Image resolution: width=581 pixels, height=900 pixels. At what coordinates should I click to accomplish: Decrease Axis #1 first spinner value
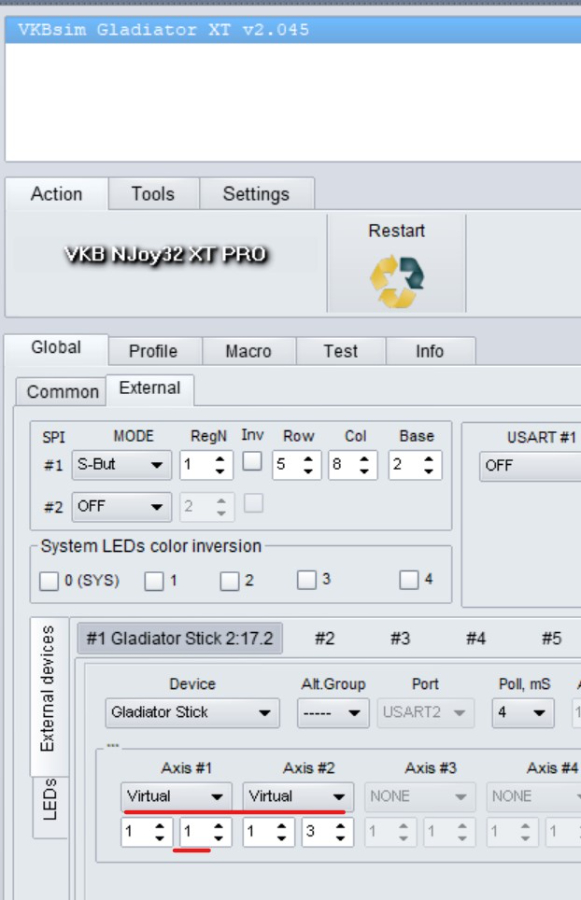pos(160,839)
